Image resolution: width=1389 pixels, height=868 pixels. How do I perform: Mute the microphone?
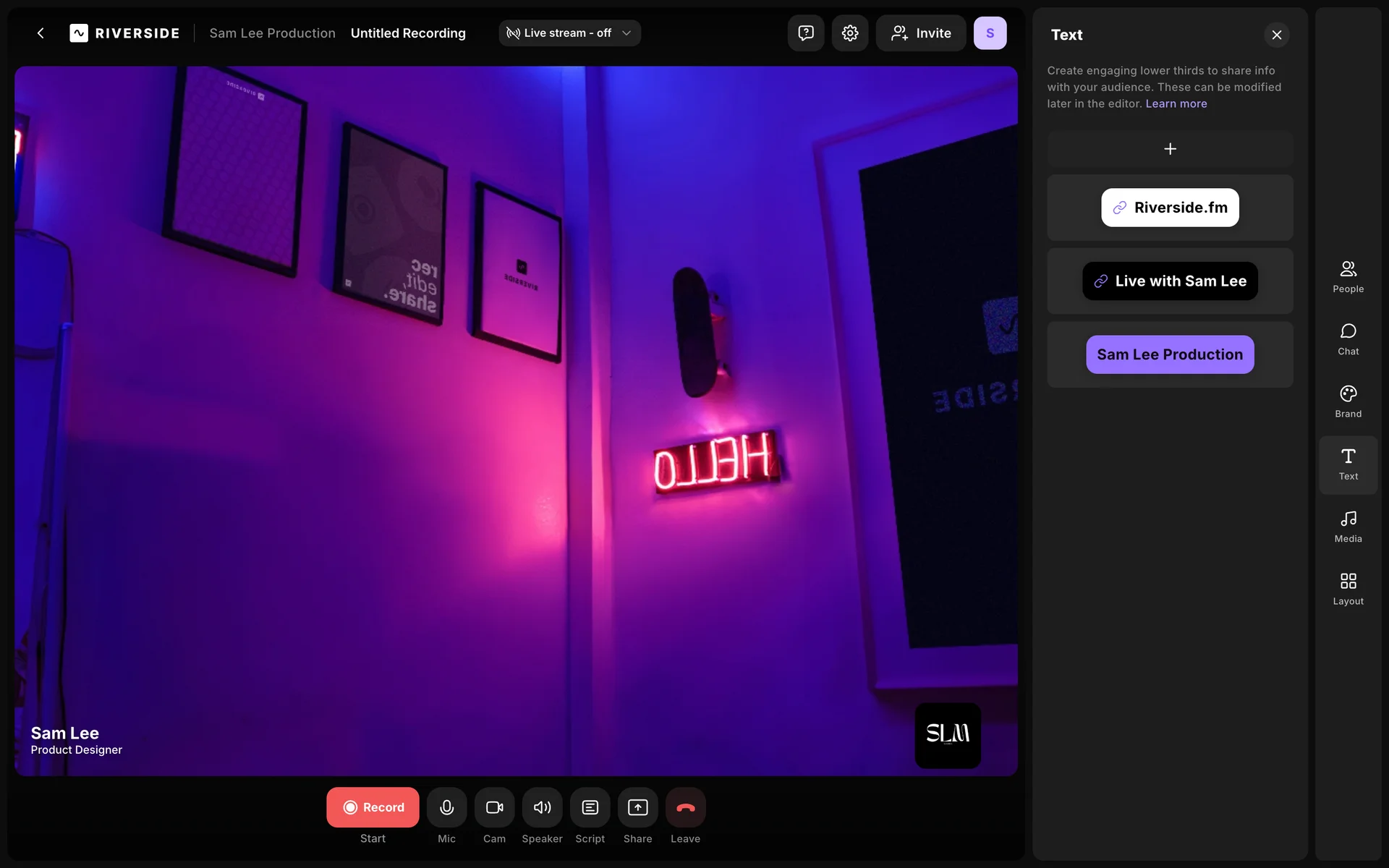[446, 807]
